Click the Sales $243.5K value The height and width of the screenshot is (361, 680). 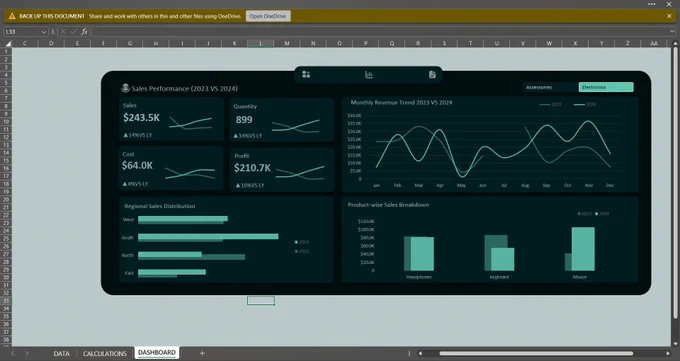[141, 118]
